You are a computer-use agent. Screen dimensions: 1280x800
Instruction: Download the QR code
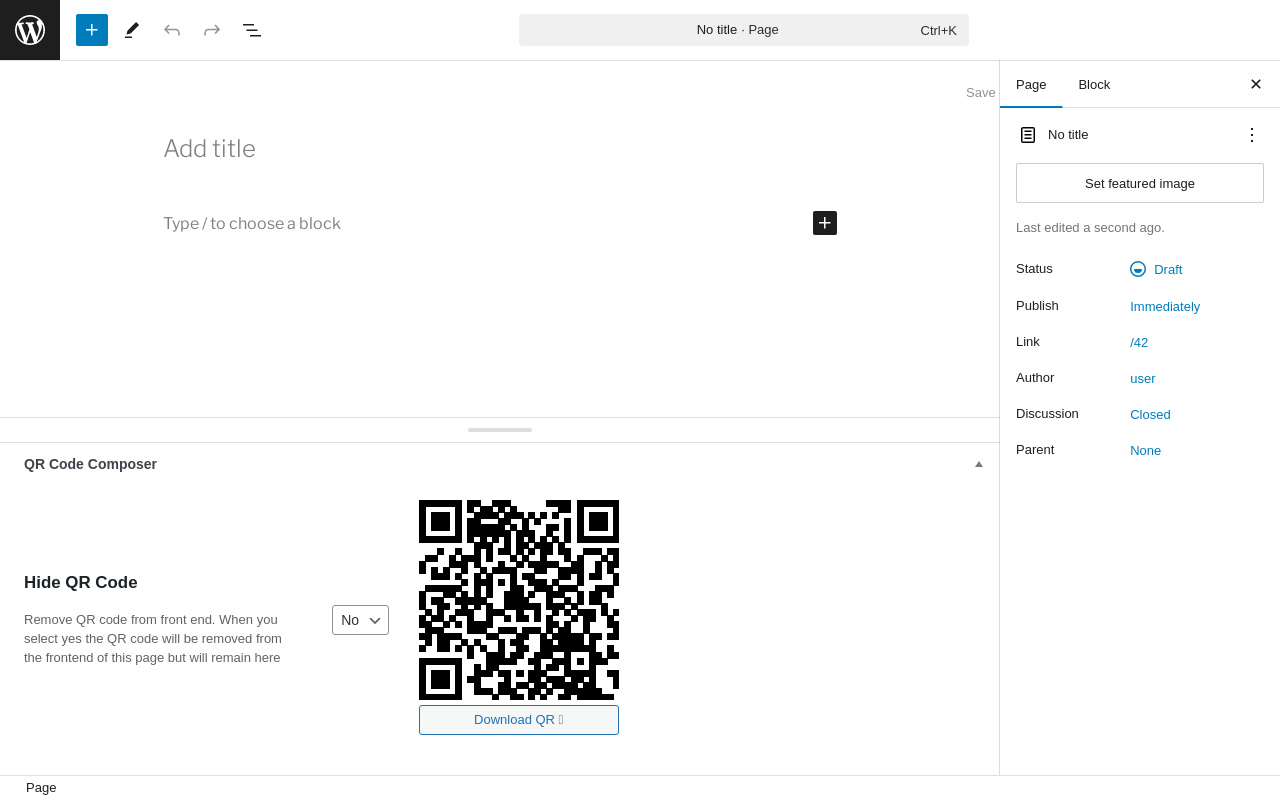(519, 720)
